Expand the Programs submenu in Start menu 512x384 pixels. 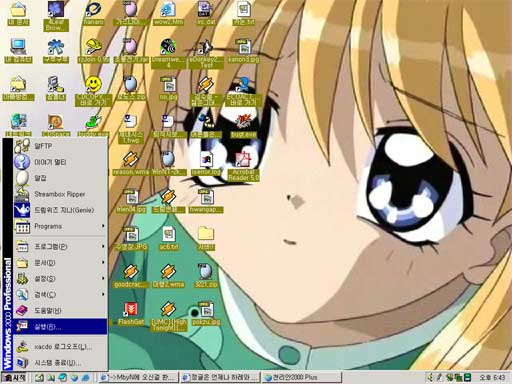click(61, 226)
